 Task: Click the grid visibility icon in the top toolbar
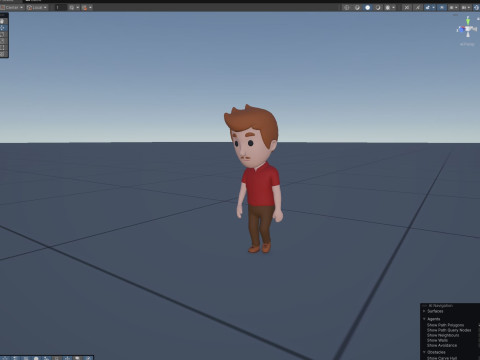click(452, 7)
